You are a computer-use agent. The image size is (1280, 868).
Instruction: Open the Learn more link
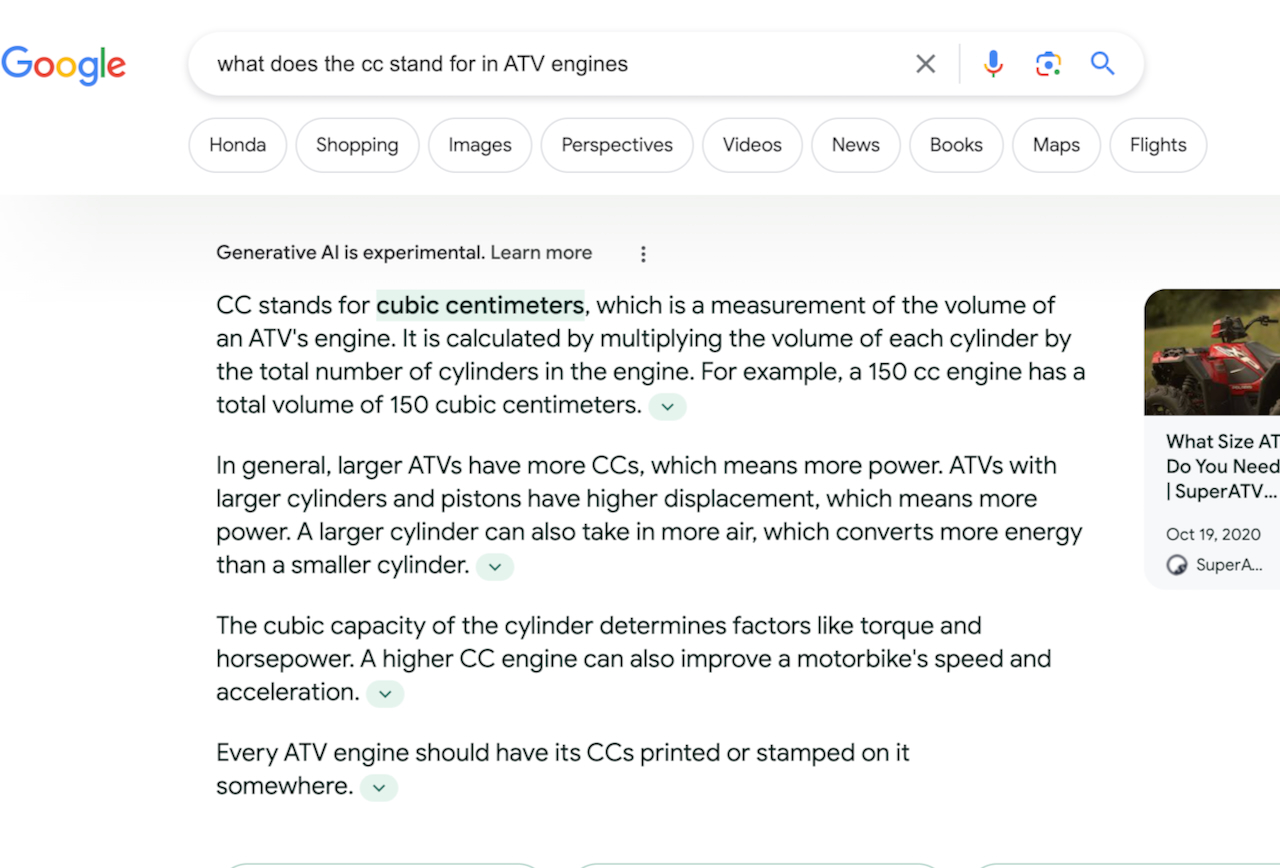point(541,253)
